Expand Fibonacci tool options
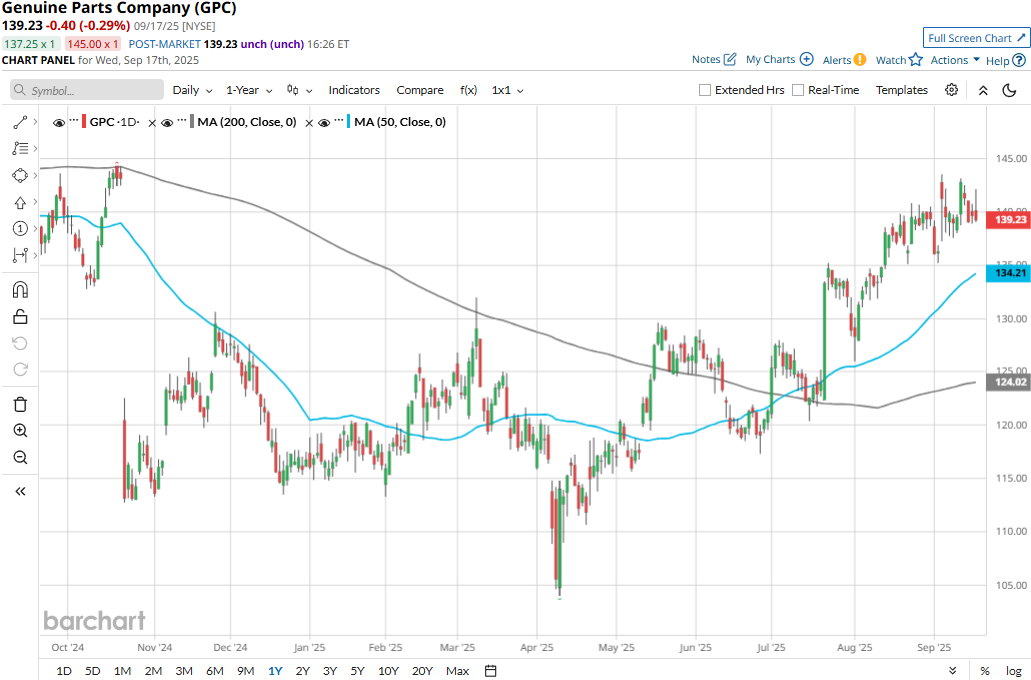 pos(35,149)
